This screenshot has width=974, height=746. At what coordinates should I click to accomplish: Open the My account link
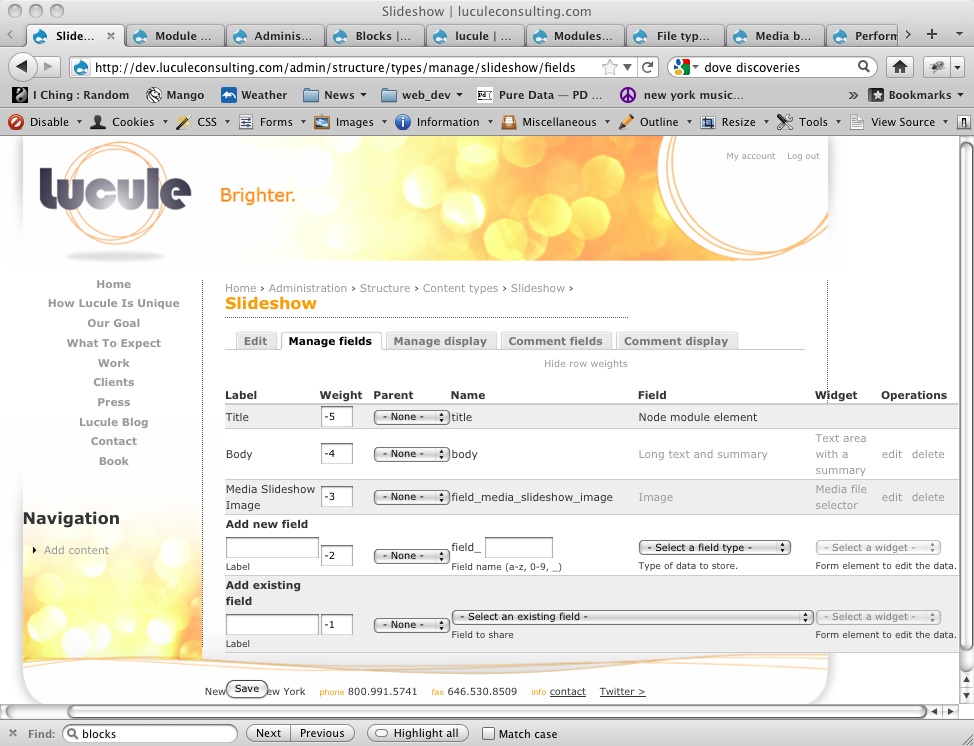[750, 157]
